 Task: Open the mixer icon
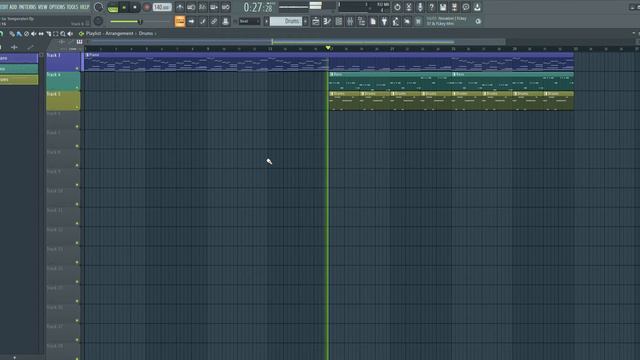coord(350,21)
